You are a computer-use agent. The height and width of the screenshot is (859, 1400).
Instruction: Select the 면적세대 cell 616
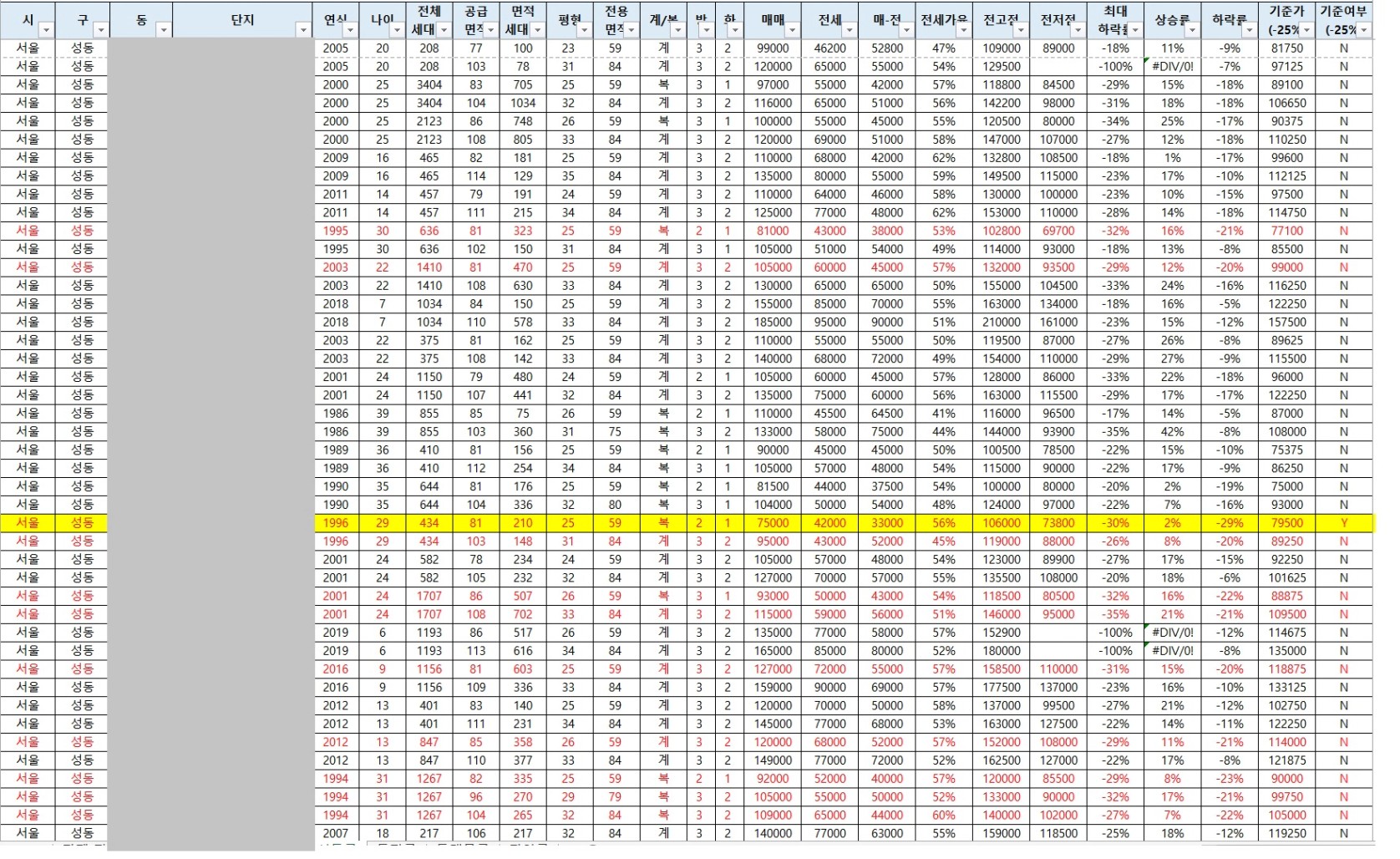523,651
